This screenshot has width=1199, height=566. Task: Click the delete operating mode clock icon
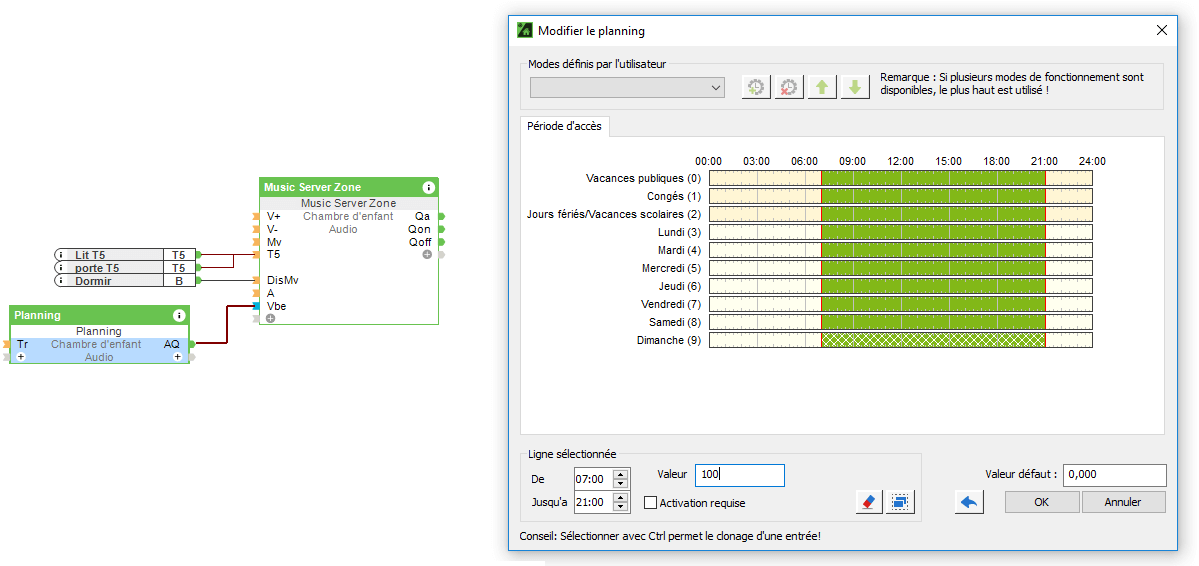(789, 87)
